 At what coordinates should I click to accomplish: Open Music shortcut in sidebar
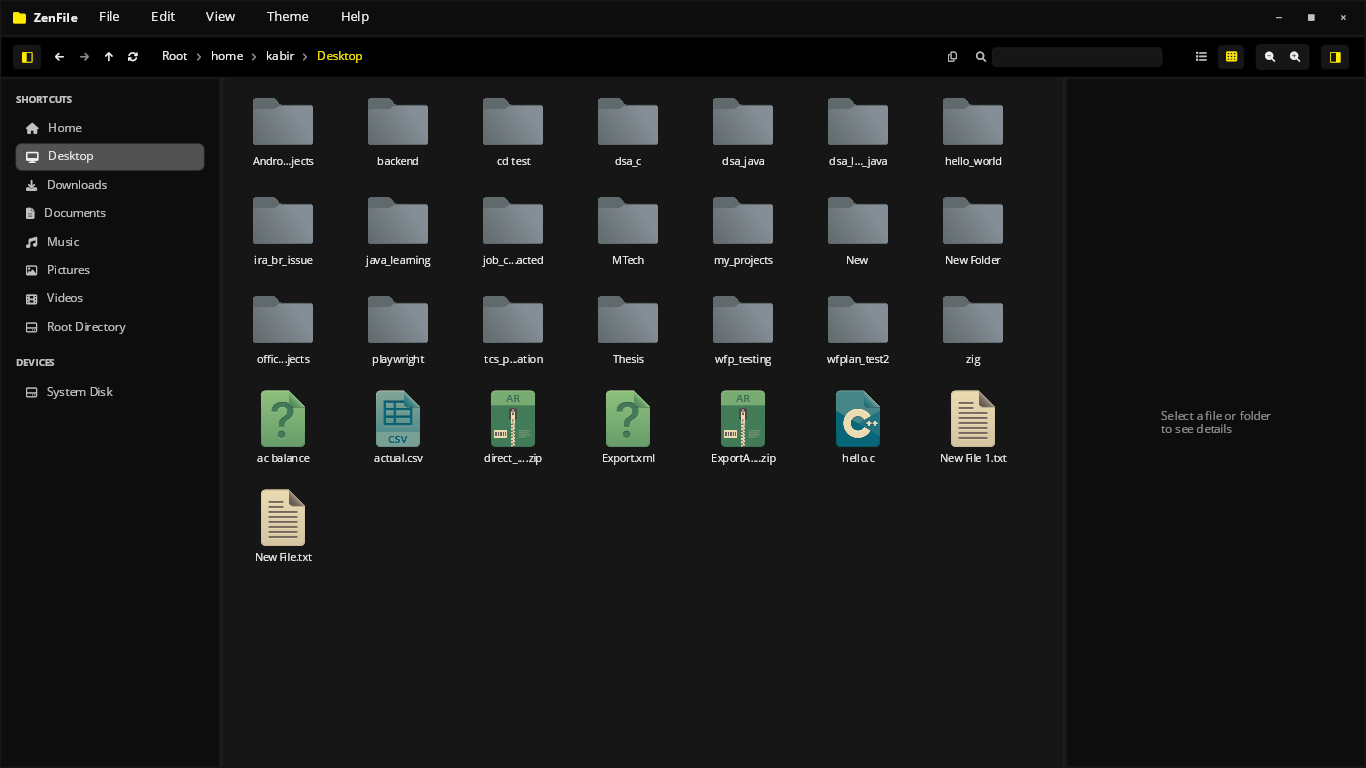(110, 242)
